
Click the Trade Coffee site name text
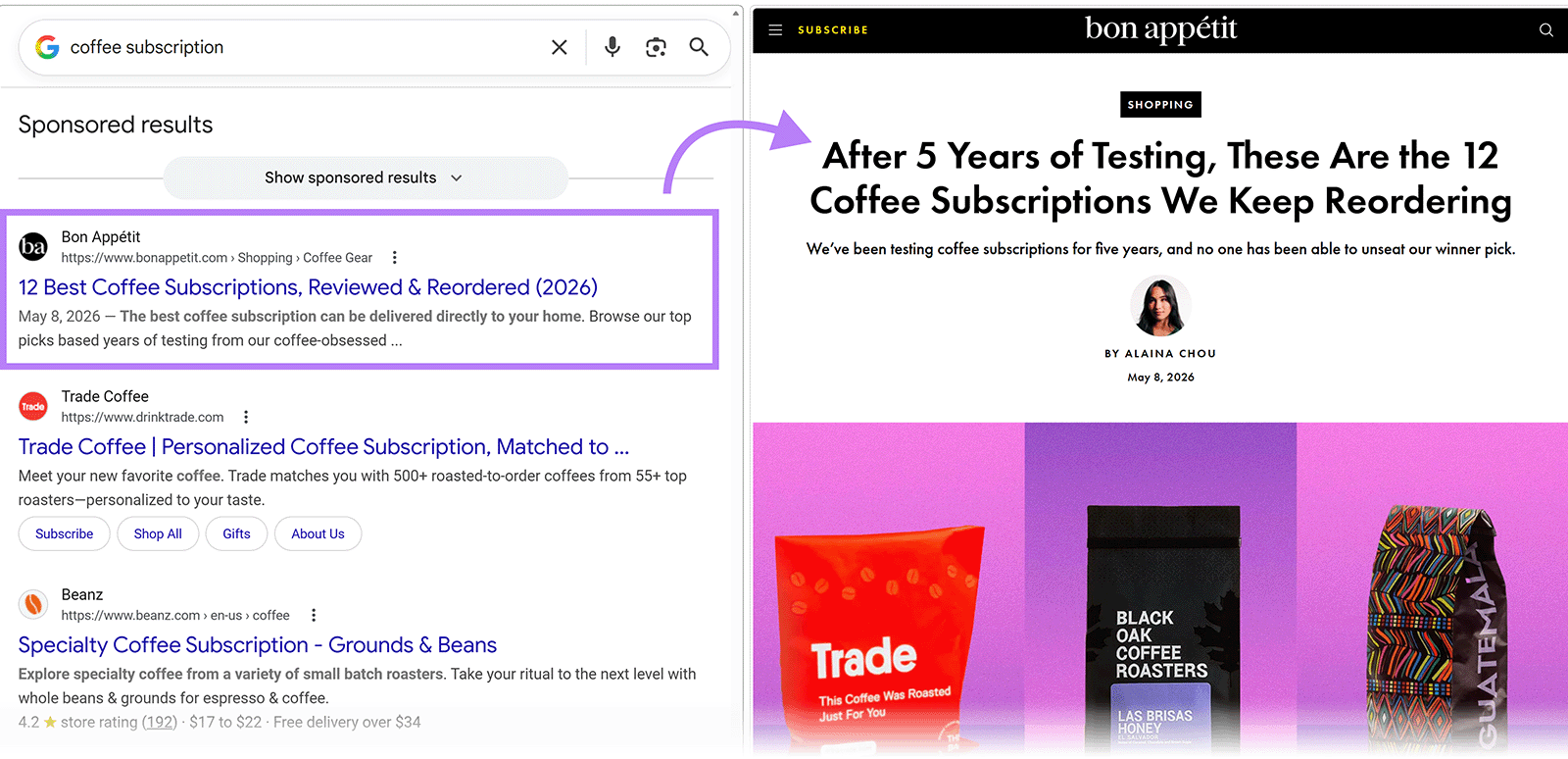click(x=105, y=396)
